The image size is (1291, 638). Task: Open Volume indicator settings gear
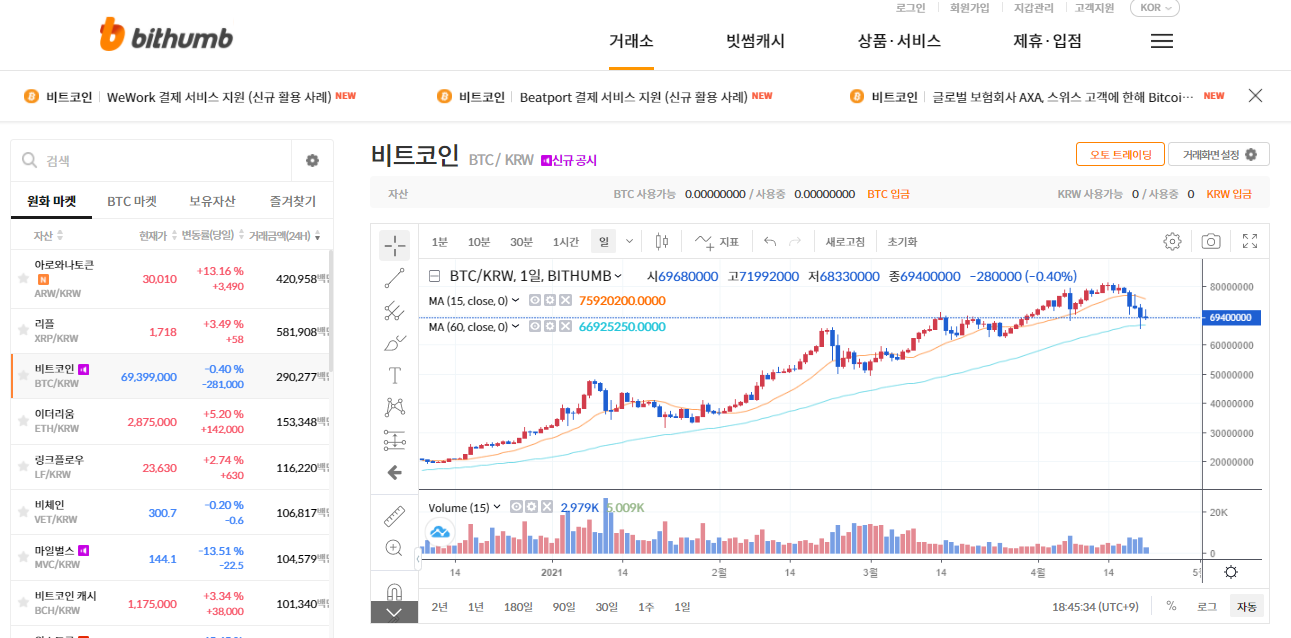[531, 507]
